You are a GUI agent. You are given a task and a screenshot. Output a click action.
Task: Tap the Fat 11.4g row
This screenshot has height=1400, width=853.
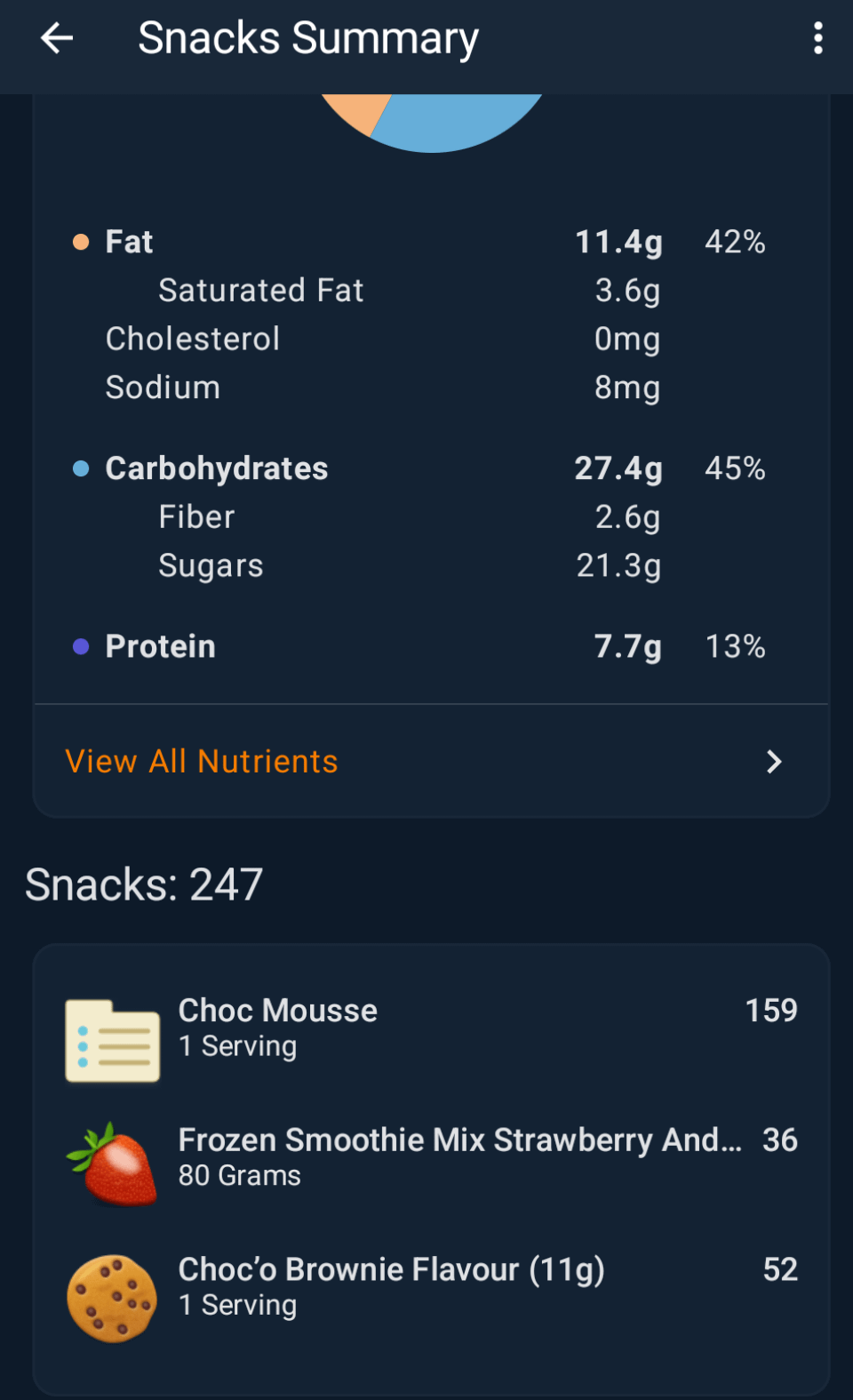click(x=418, y=242)
